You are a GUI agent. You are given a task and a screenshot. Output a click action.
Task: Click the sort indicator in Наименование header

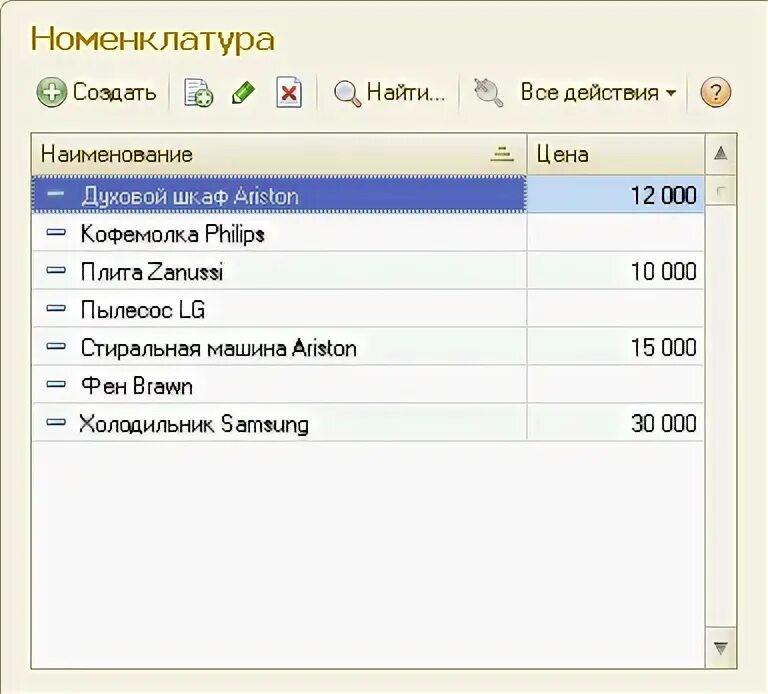point(502,154)
